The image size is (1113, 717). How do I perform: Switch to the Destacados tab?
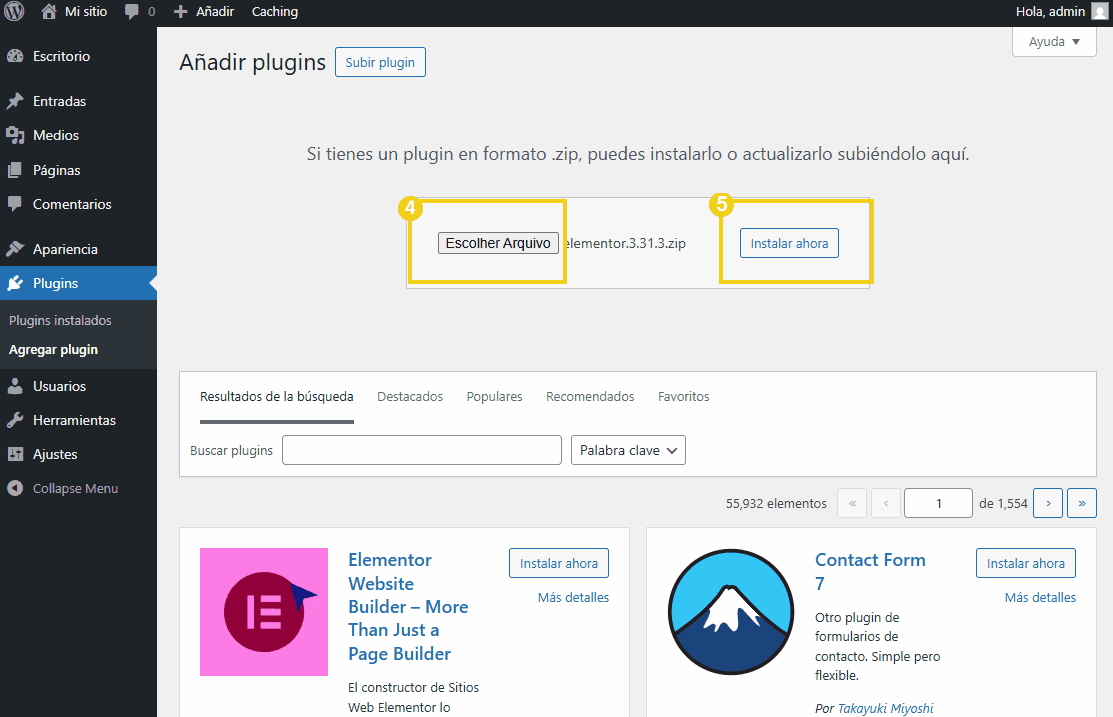[x=410, y=397]
